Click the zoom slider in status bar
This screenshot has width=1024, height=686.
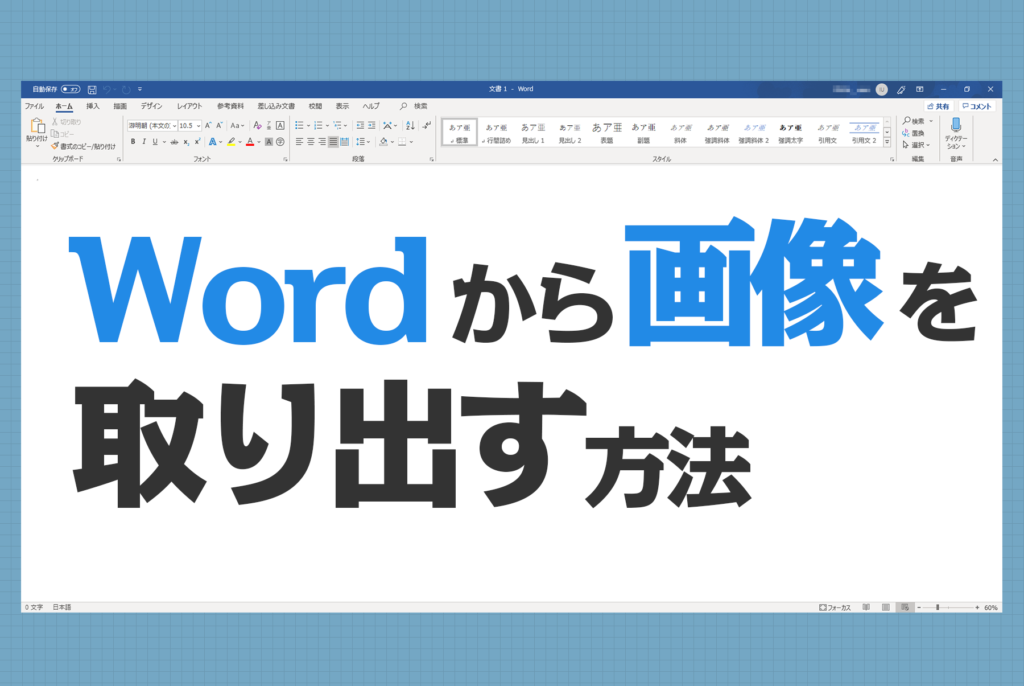[x=937, y=607]
